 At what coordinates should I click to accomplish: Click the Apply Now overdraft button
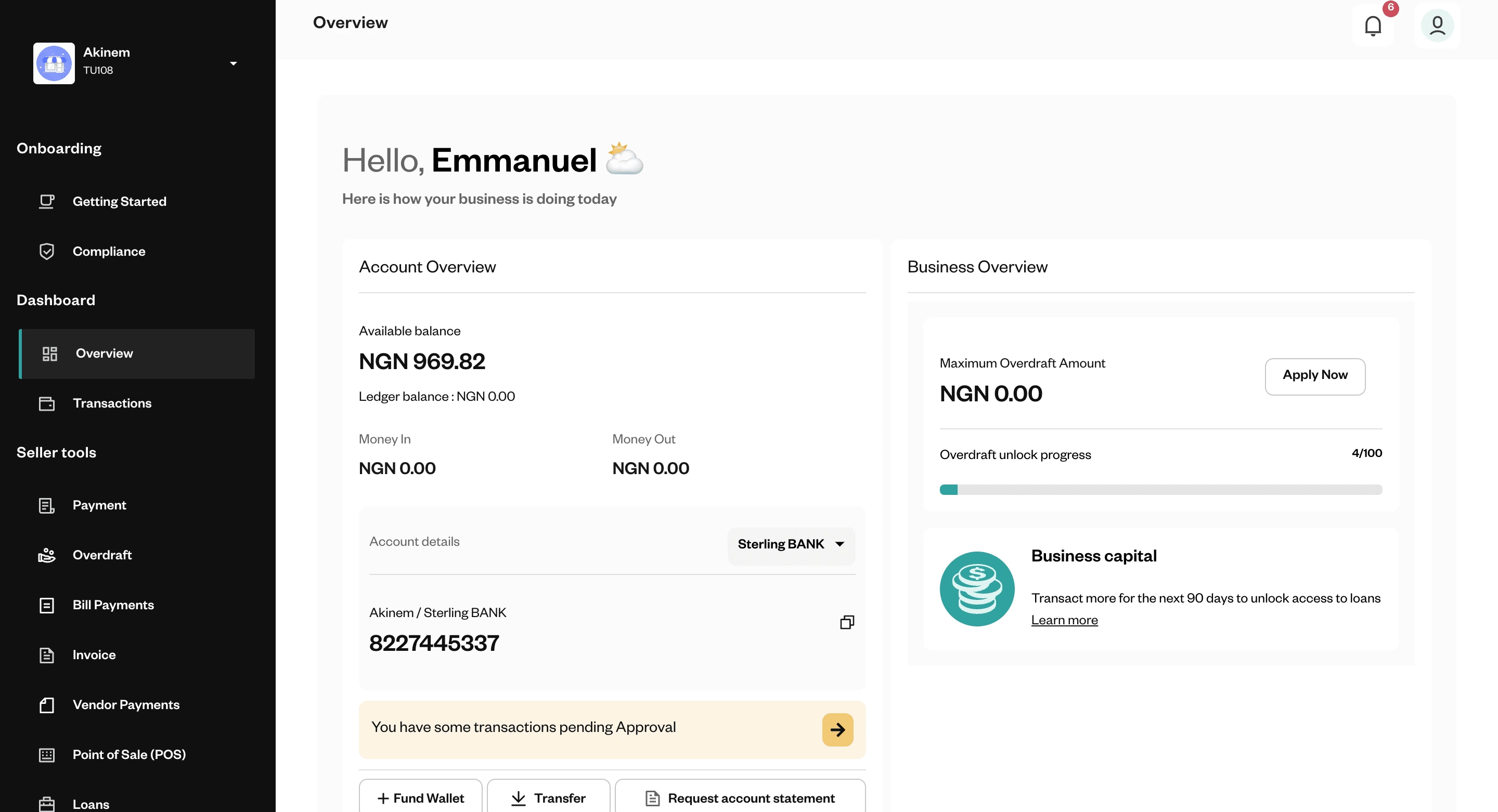point(1315,377)
